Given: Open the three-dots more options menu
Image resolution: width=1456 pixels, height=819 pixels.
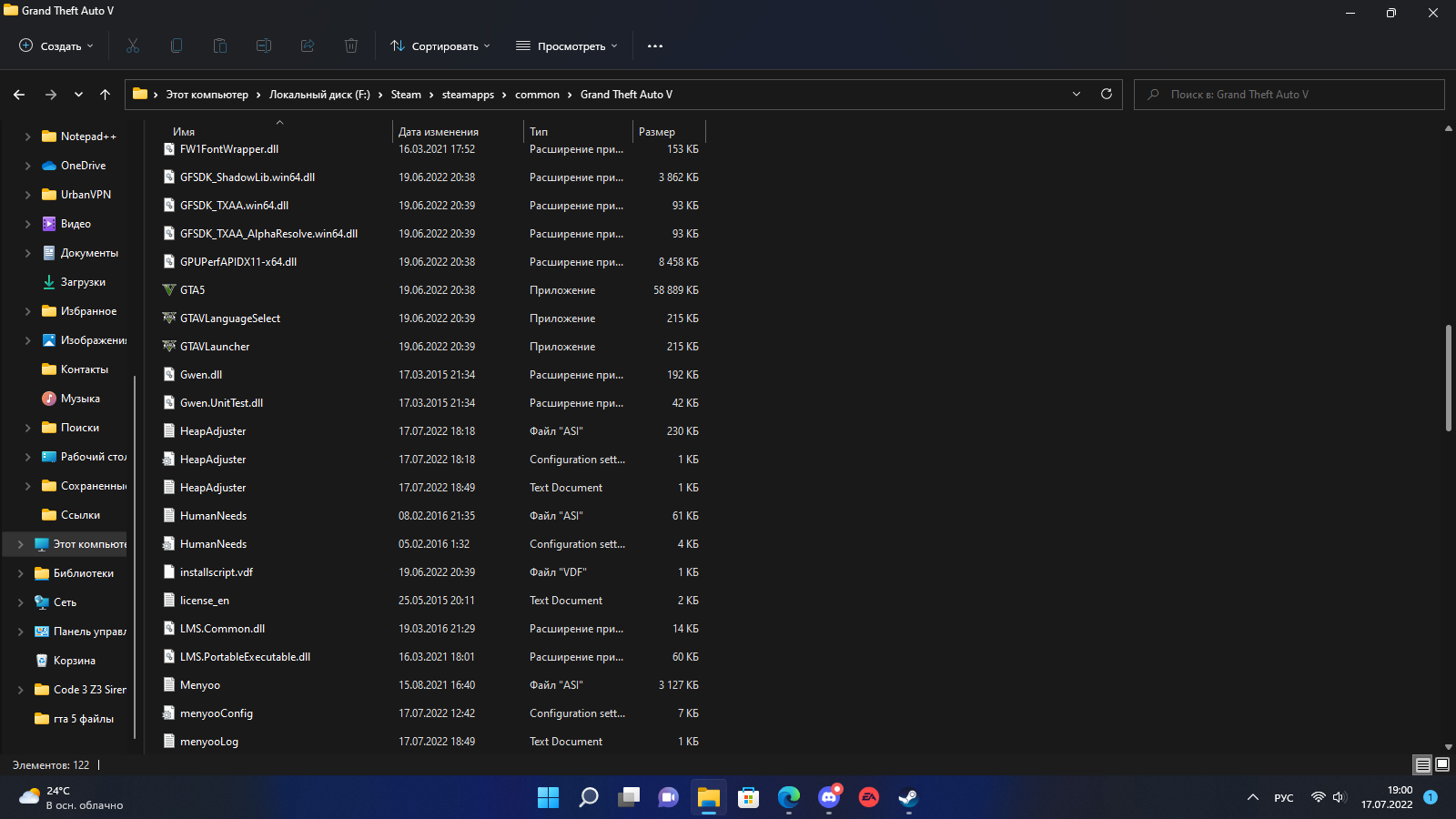Looking at the screenshot, I should (655, 45).
